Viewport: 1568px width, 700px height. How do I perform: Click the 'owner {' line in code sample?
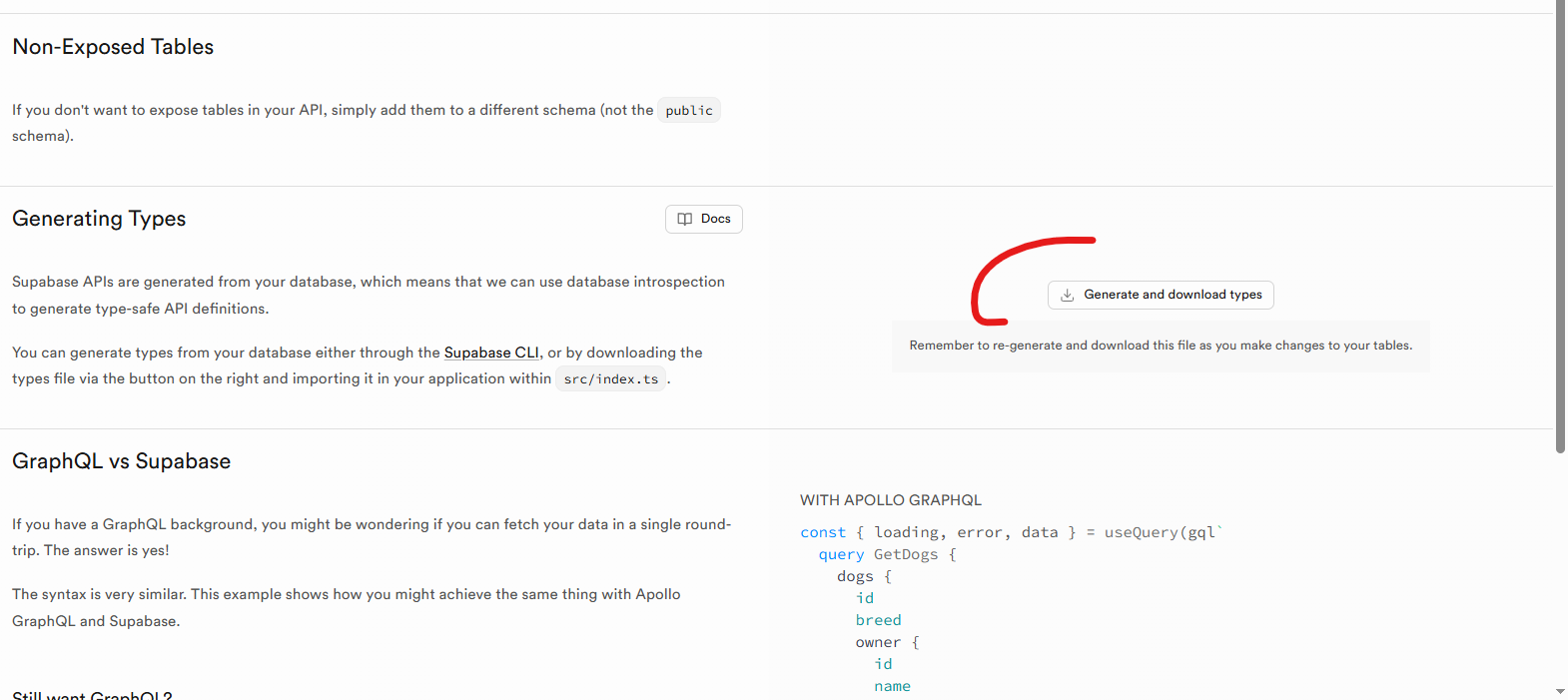887,642
